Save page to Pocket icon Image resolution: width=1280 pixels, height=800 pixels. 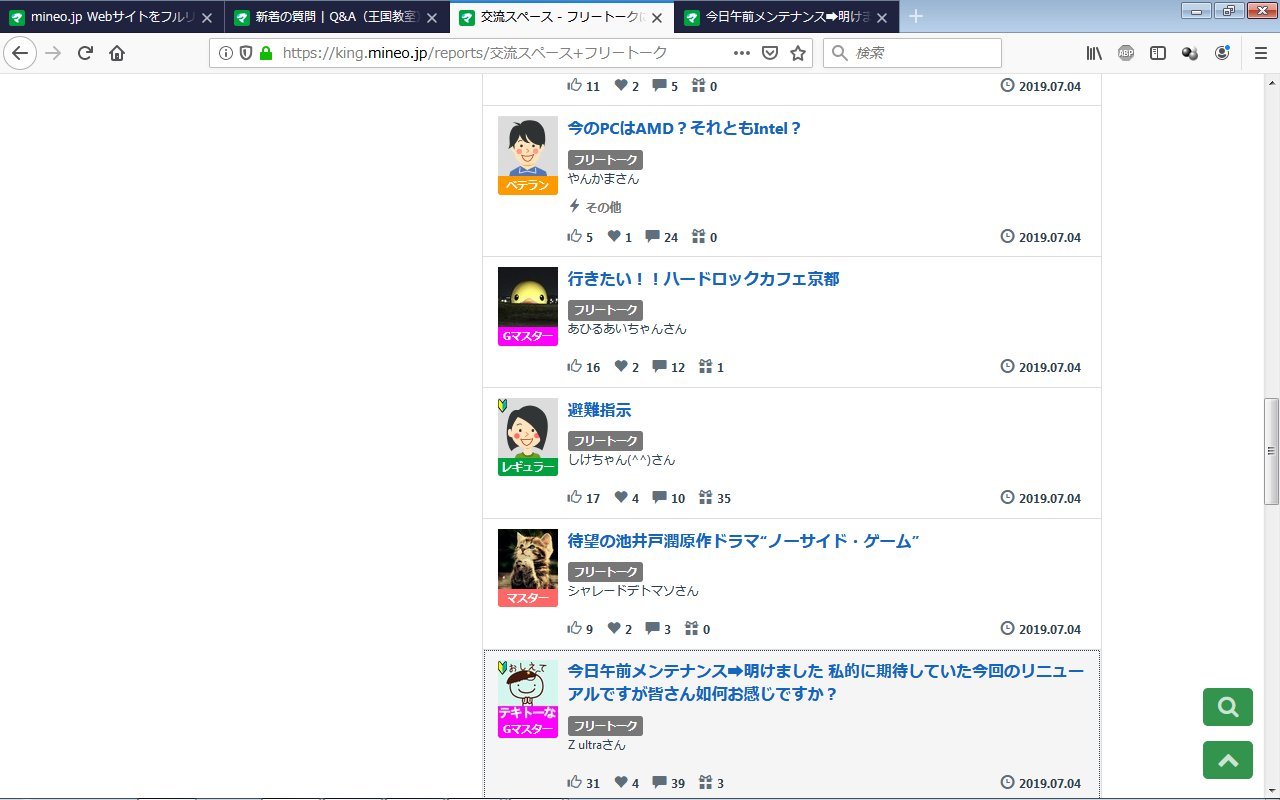coord(770,53)
